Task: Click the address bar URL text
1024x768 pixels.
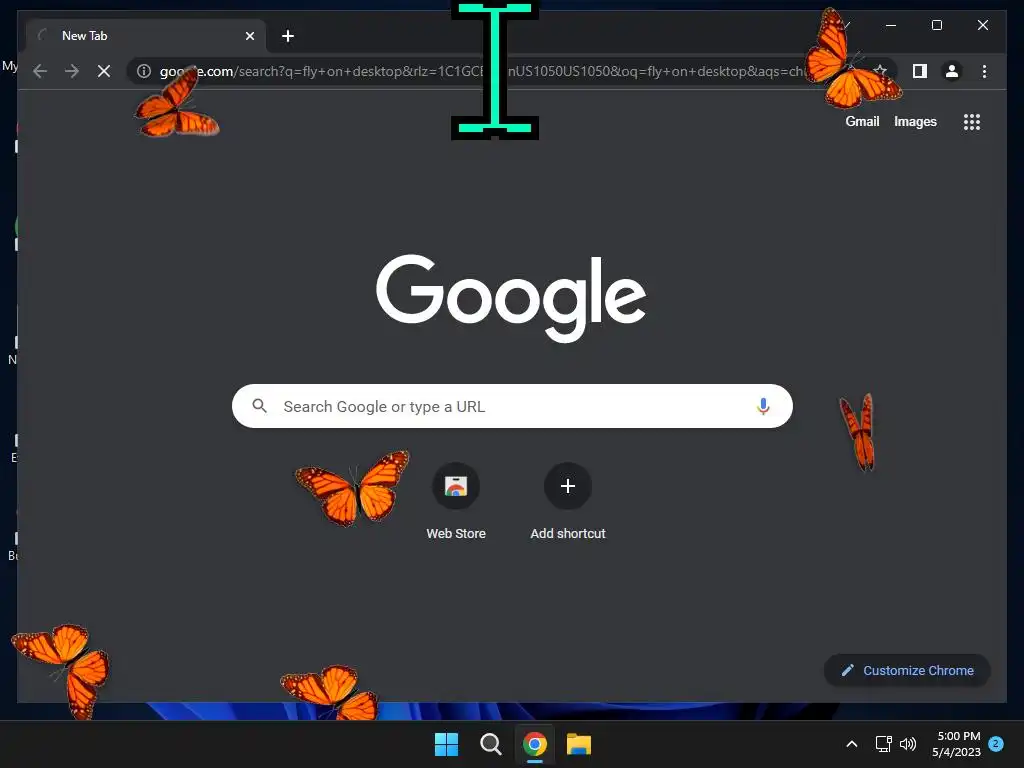Action: click(483, 71)
